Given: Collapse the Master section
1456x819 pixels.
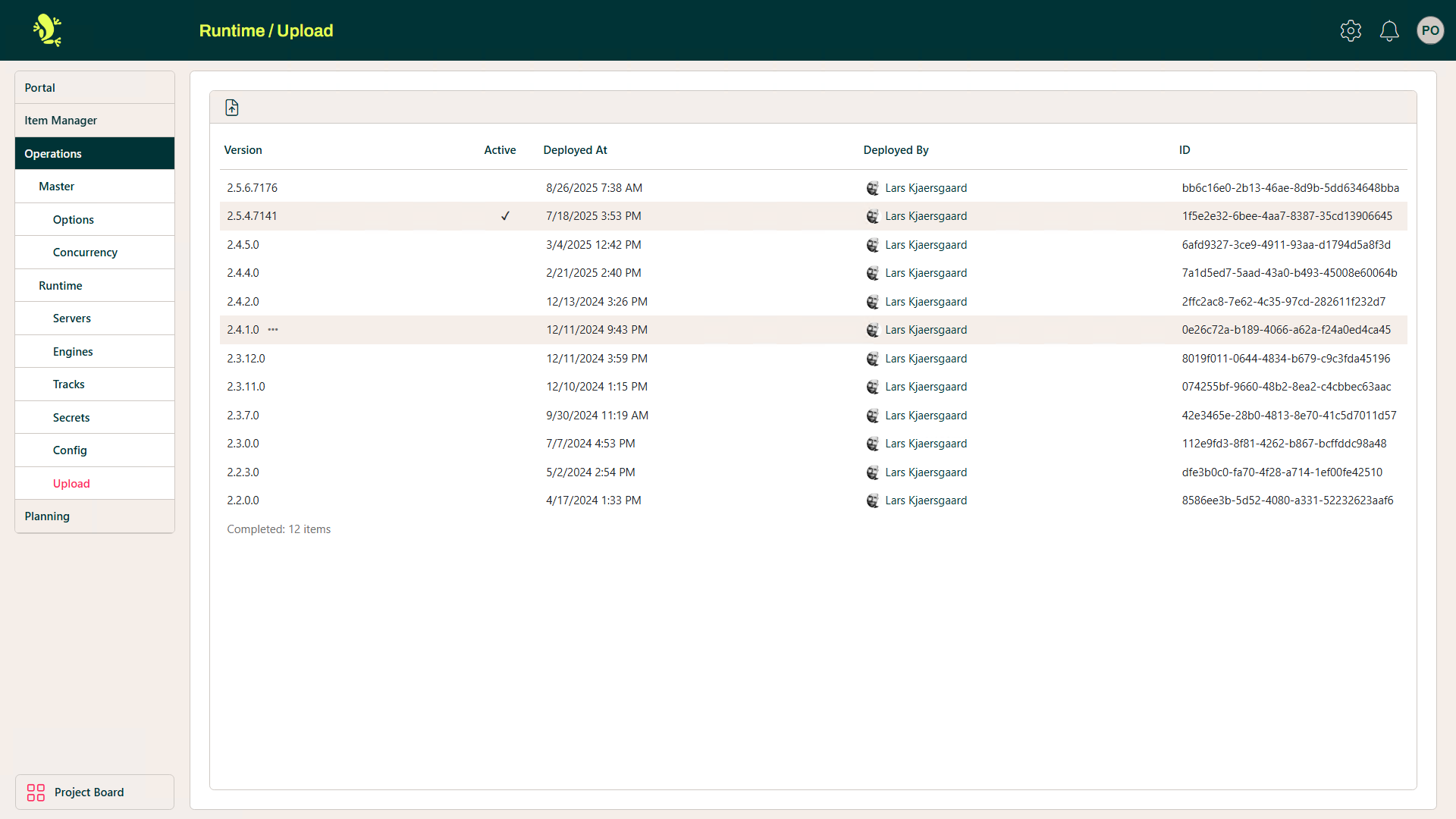Looking at the screenshot, I should point(95,187).
